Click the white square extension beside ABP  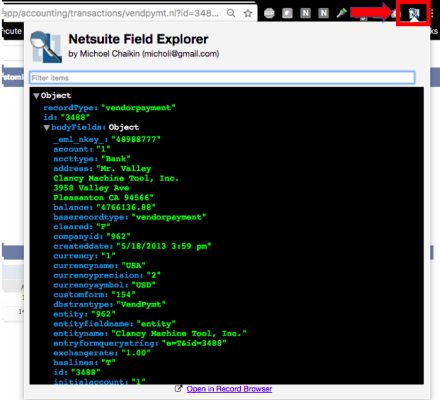pyautogui.click(x=287, y=13)
